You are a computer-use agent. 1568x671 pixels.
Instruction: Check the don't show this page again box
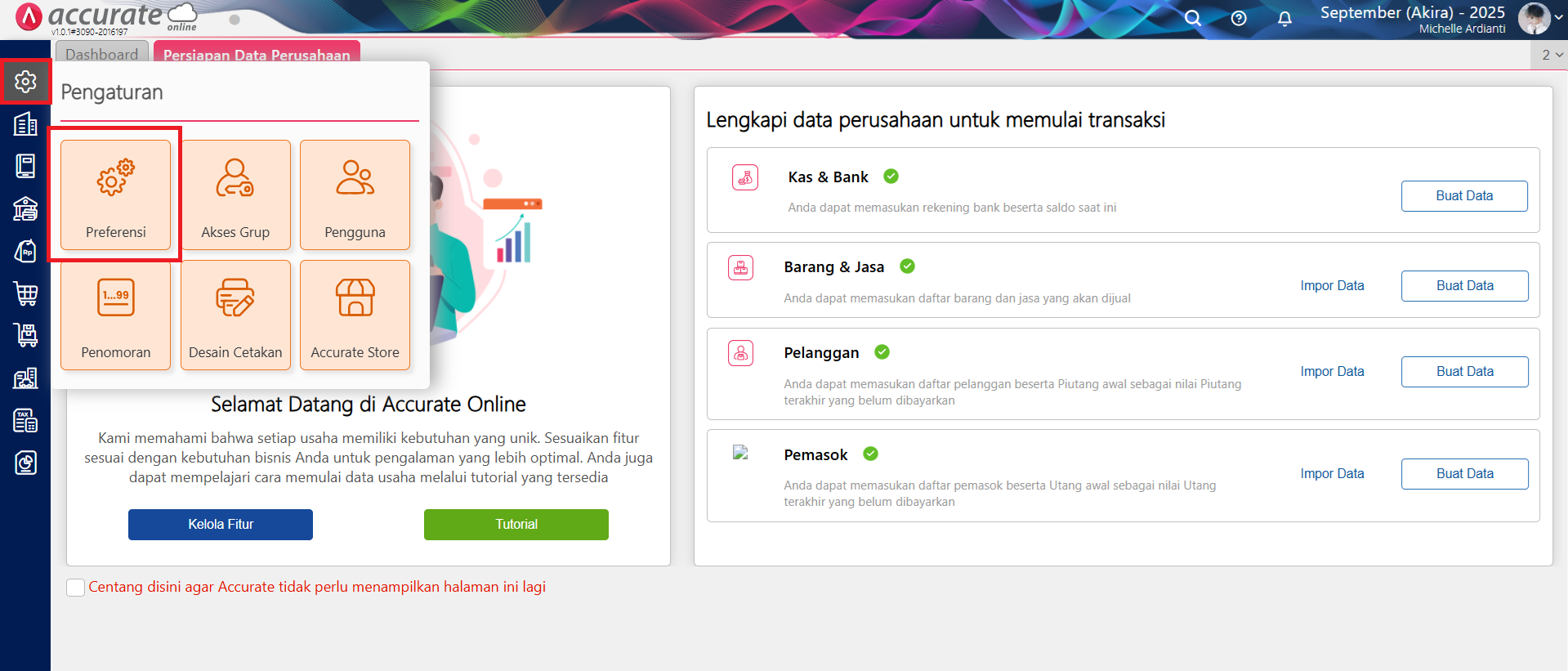[x=76, y=588]
